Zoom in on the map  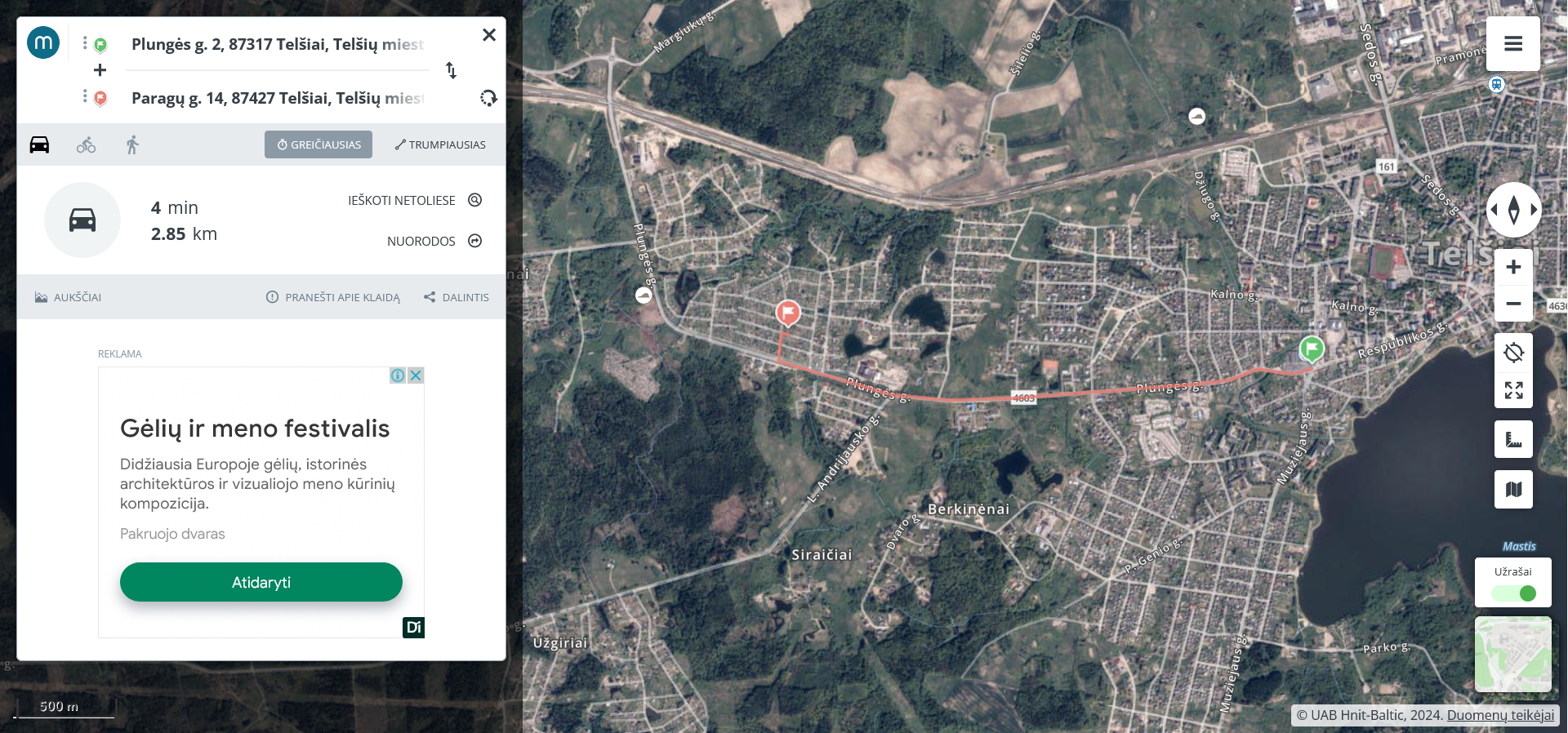[x=1512, y=267]
